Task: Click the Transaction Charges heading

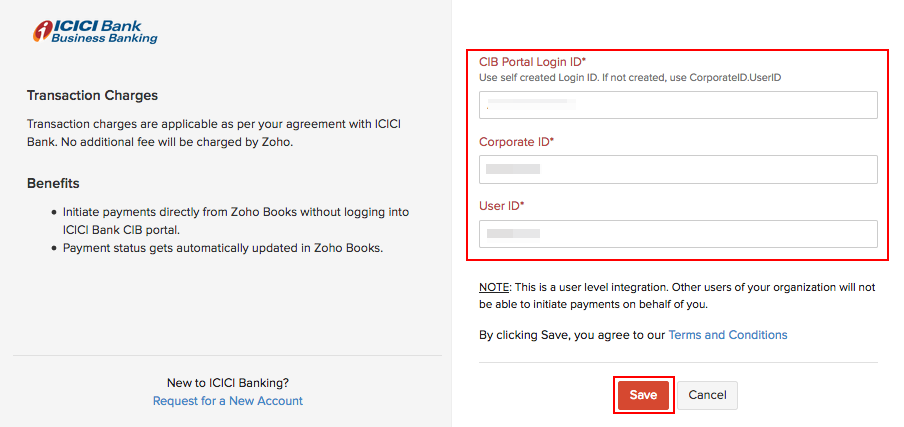Action: point(93,96)
